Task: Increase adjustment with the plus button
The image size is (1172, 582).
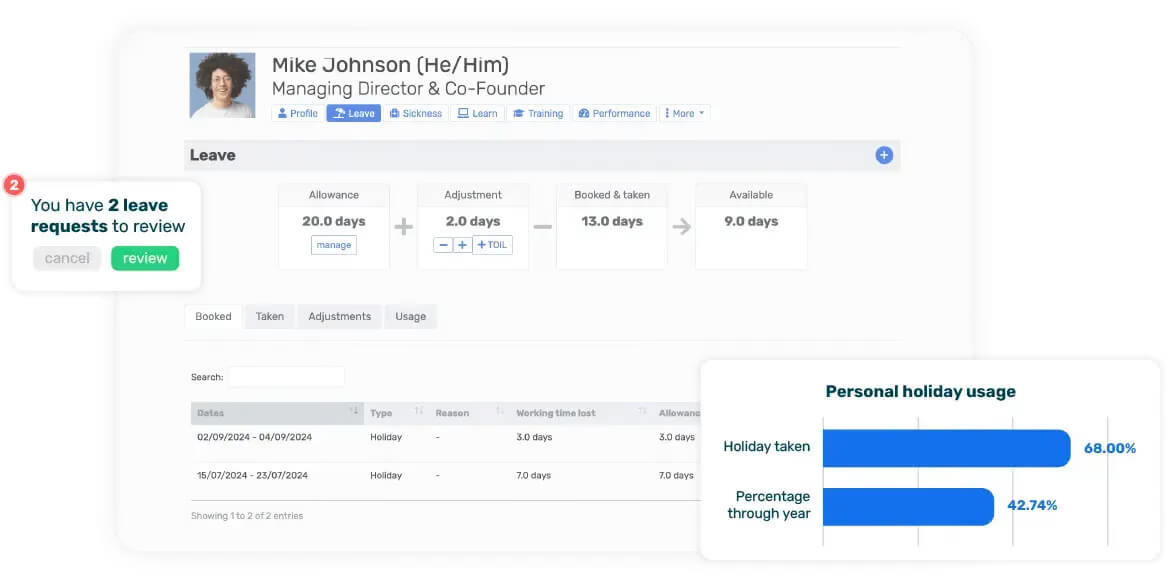Action: click(x=462, y=245)
